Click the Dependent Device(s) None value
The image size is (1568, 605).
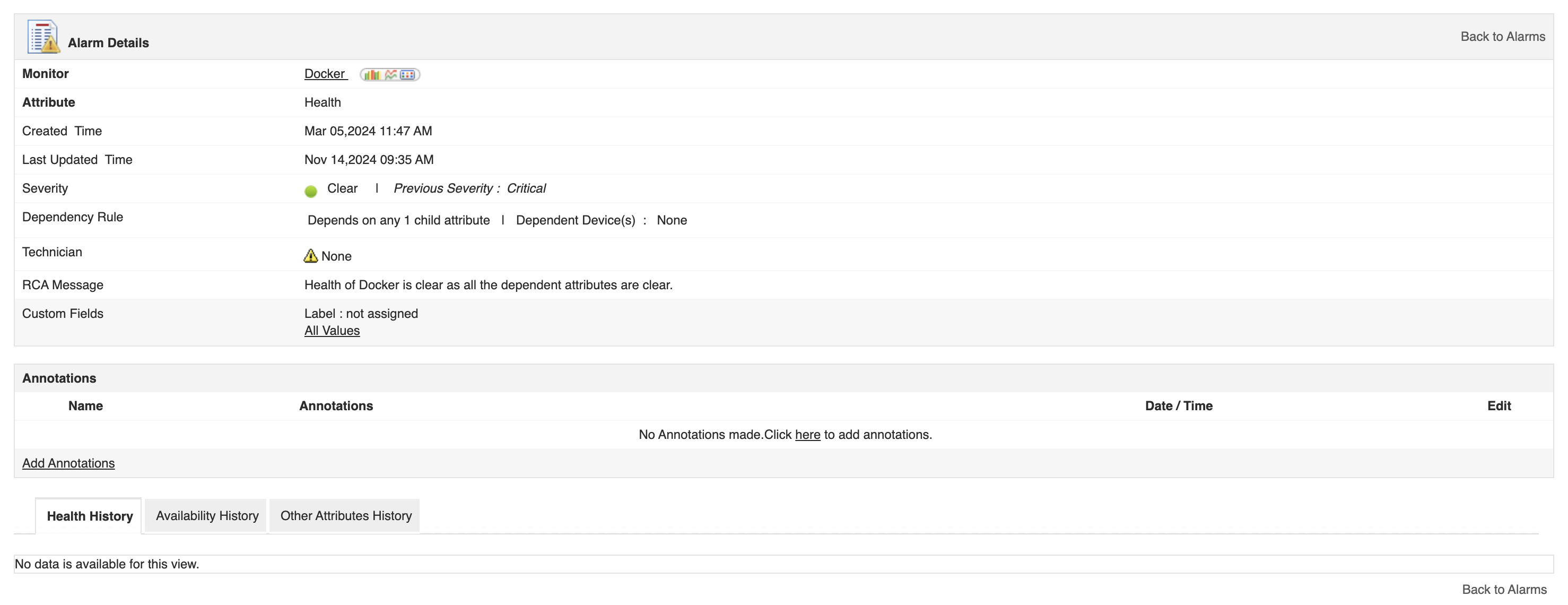(x=672, y=220)
